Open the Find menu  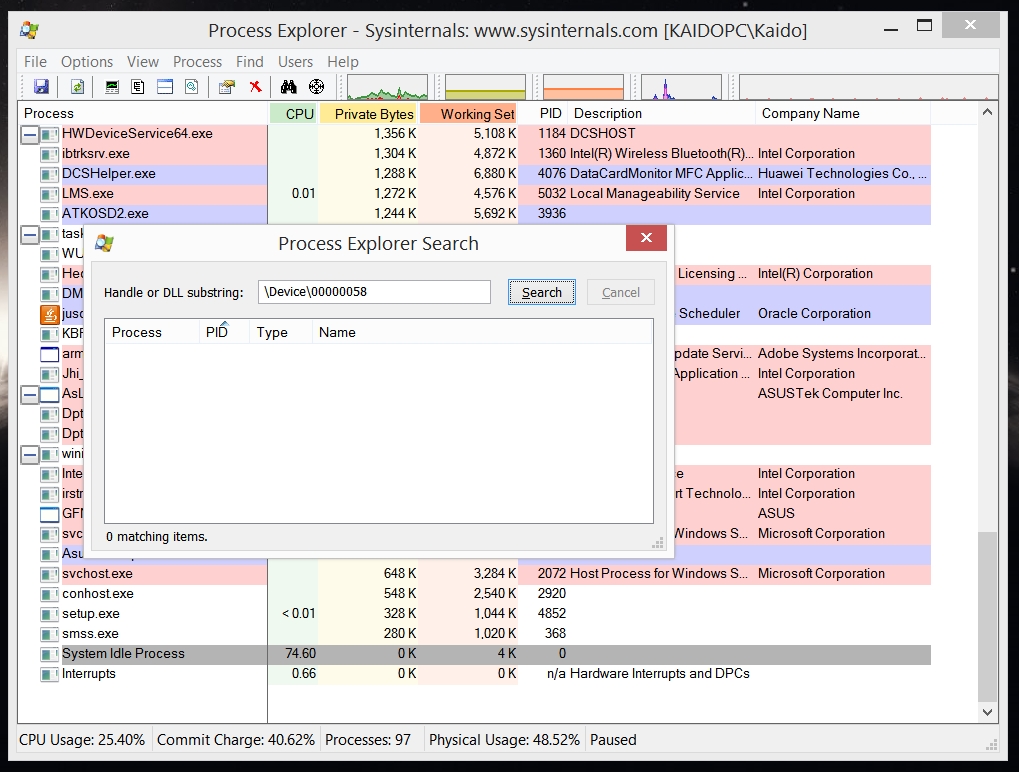coord(250,62)
